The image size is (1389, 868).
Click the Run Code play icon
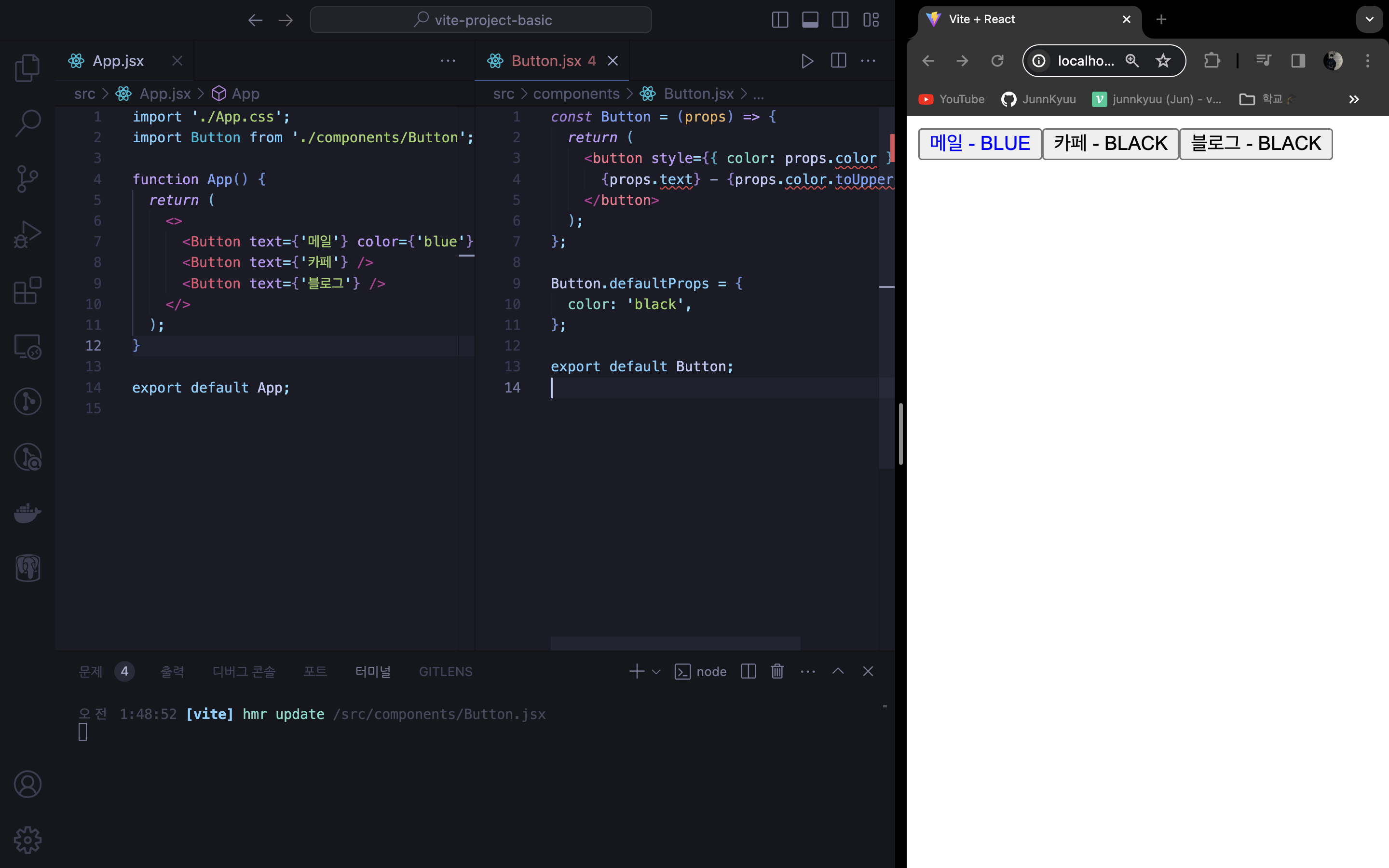tap(807, 61)
